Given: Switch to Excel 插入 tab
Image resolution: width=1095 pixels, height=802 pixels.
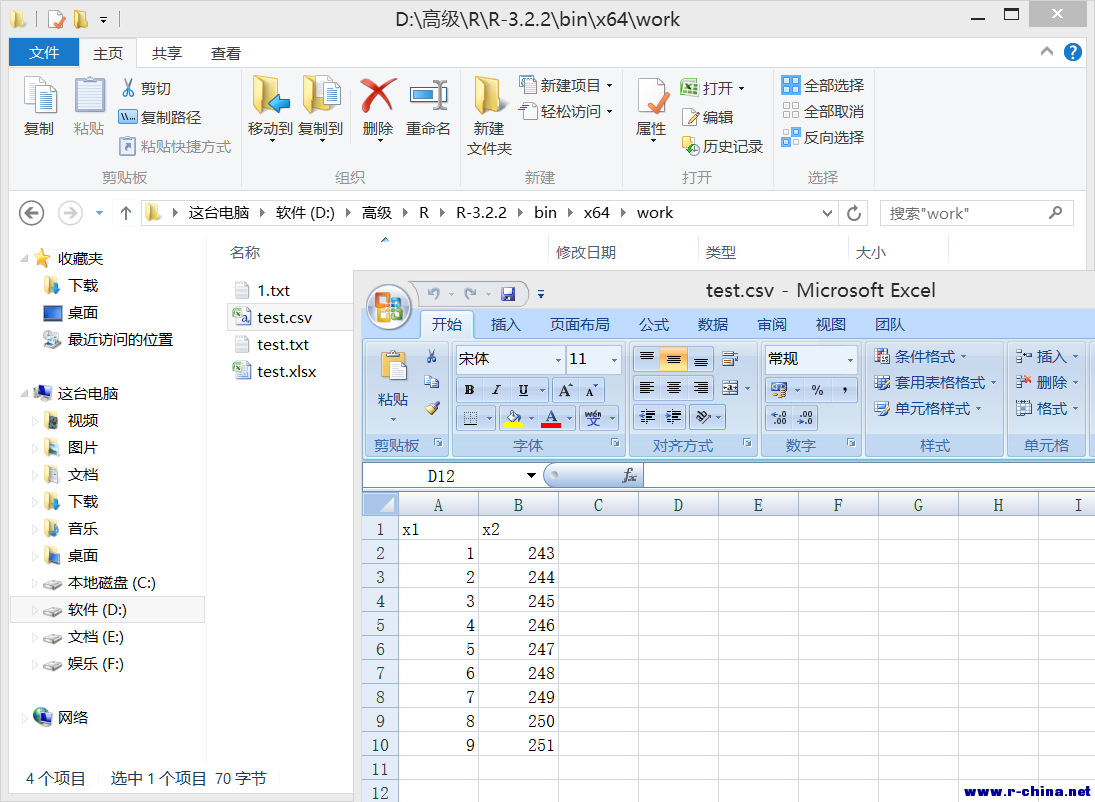Looking at the screenshot, I should [x=506, y=325].
